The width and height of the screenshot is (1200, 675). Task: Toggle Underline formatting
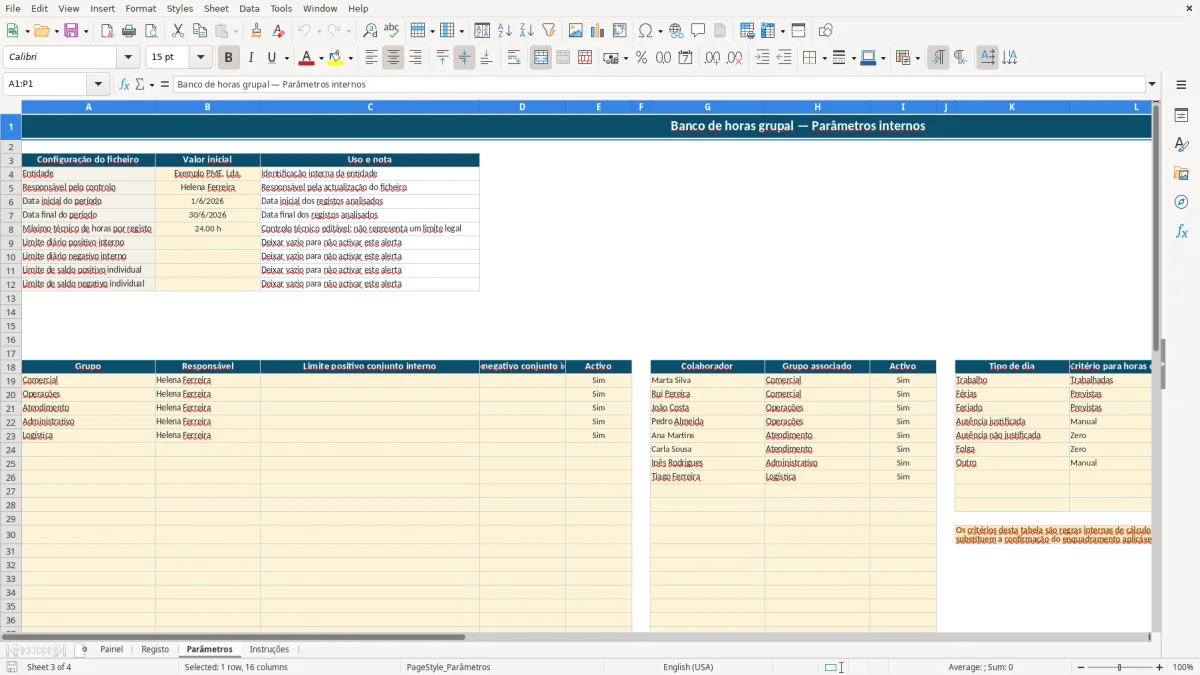tap(271, 58)
